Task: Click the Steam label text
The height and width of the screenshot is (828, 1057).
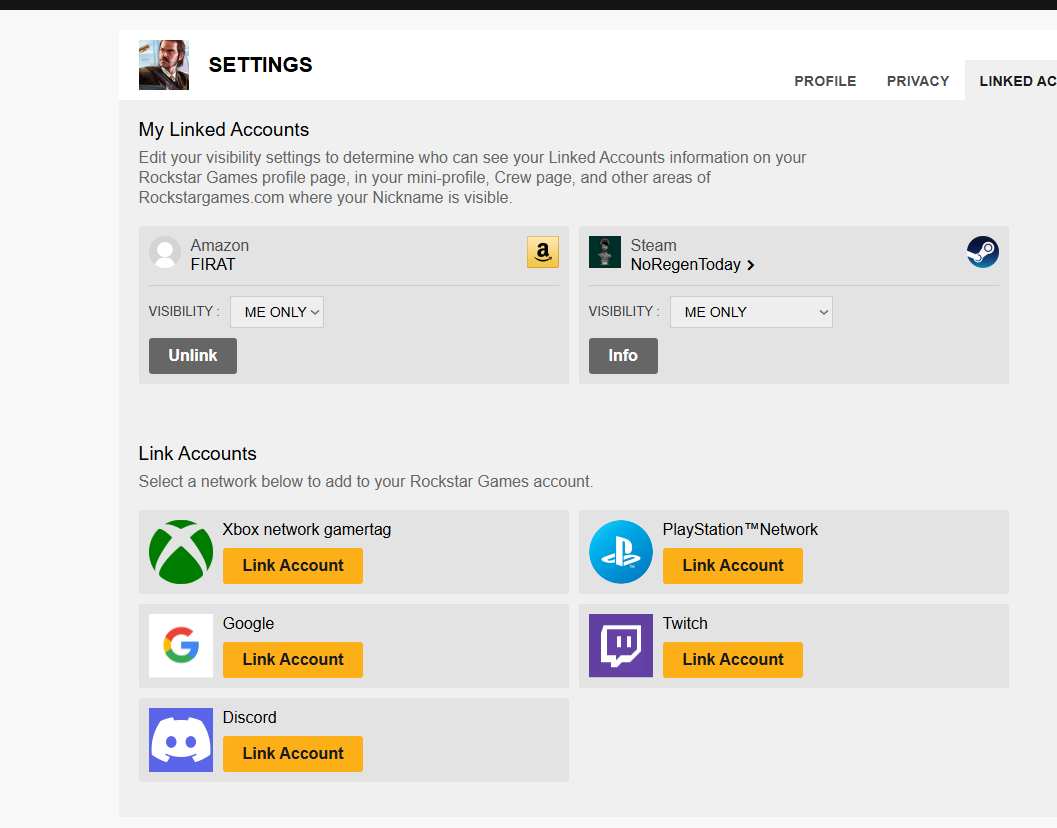Action: (653, 245)
